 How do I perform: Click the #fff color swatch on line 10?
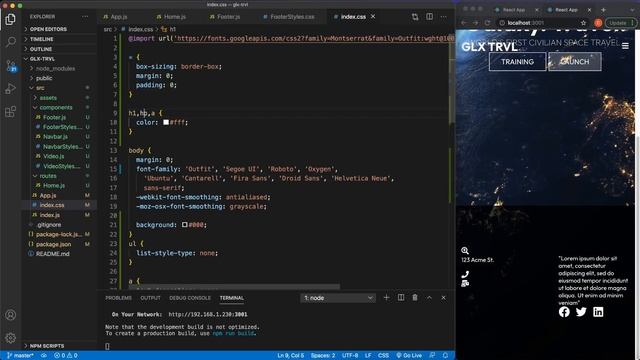[x=166, y=122]
